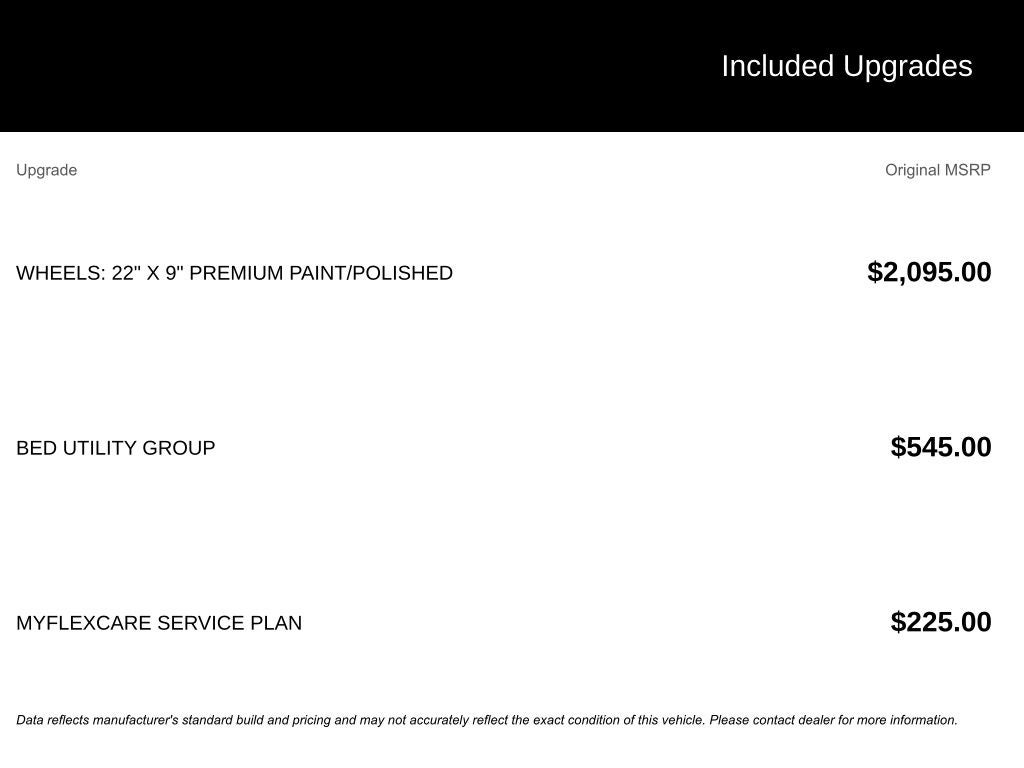Click the 22" X 9" wheel size text

pos(148,273)
